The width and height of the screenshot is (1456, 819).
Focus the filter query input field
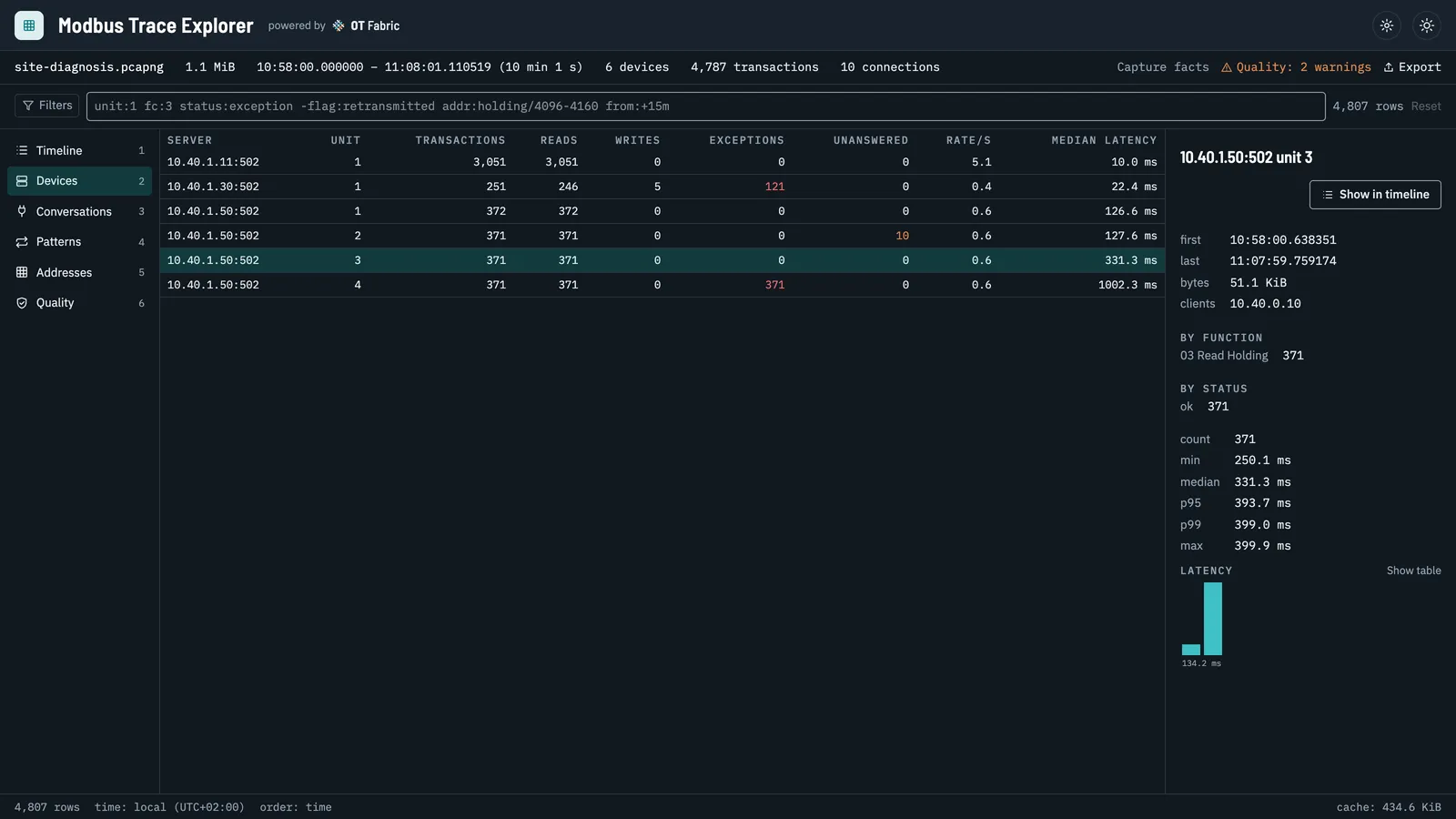705,106
